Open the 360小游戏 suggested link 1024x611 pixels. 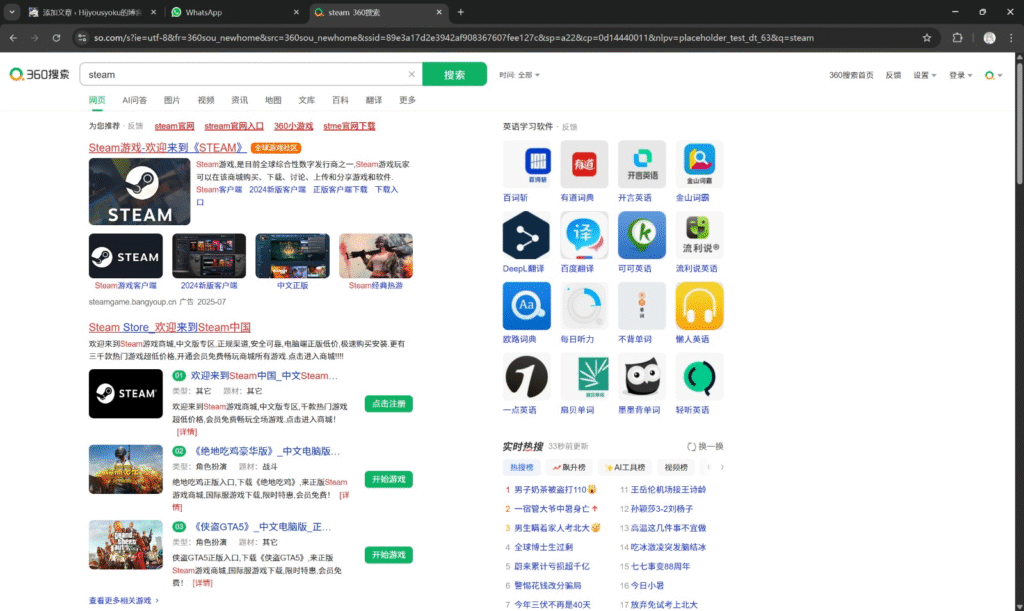coord(293,126)
